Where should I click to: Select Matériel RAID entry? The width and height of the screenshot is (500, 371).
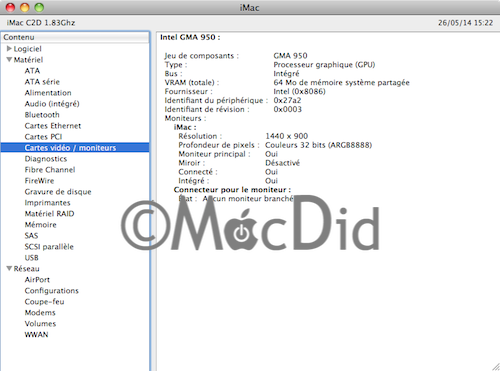(x=49, y=214)
